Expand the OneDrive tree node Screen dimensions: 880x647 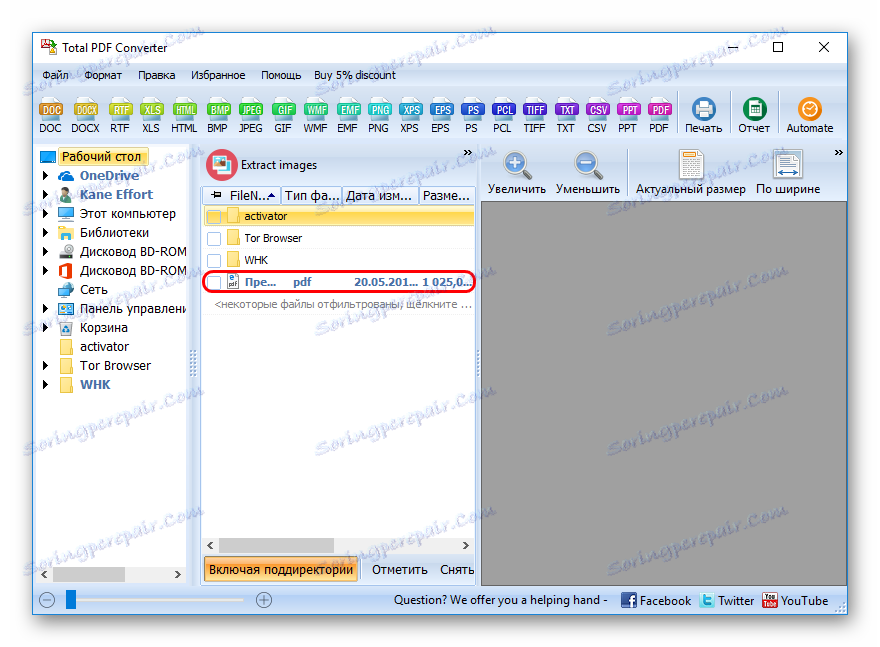45,176
